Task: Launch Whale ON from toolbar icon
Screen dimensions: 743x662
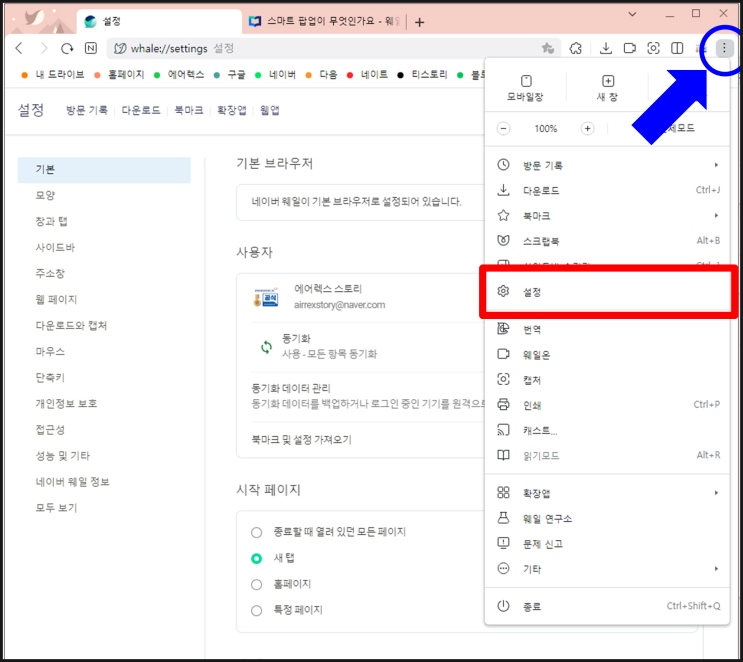Action: coord(629,48)
